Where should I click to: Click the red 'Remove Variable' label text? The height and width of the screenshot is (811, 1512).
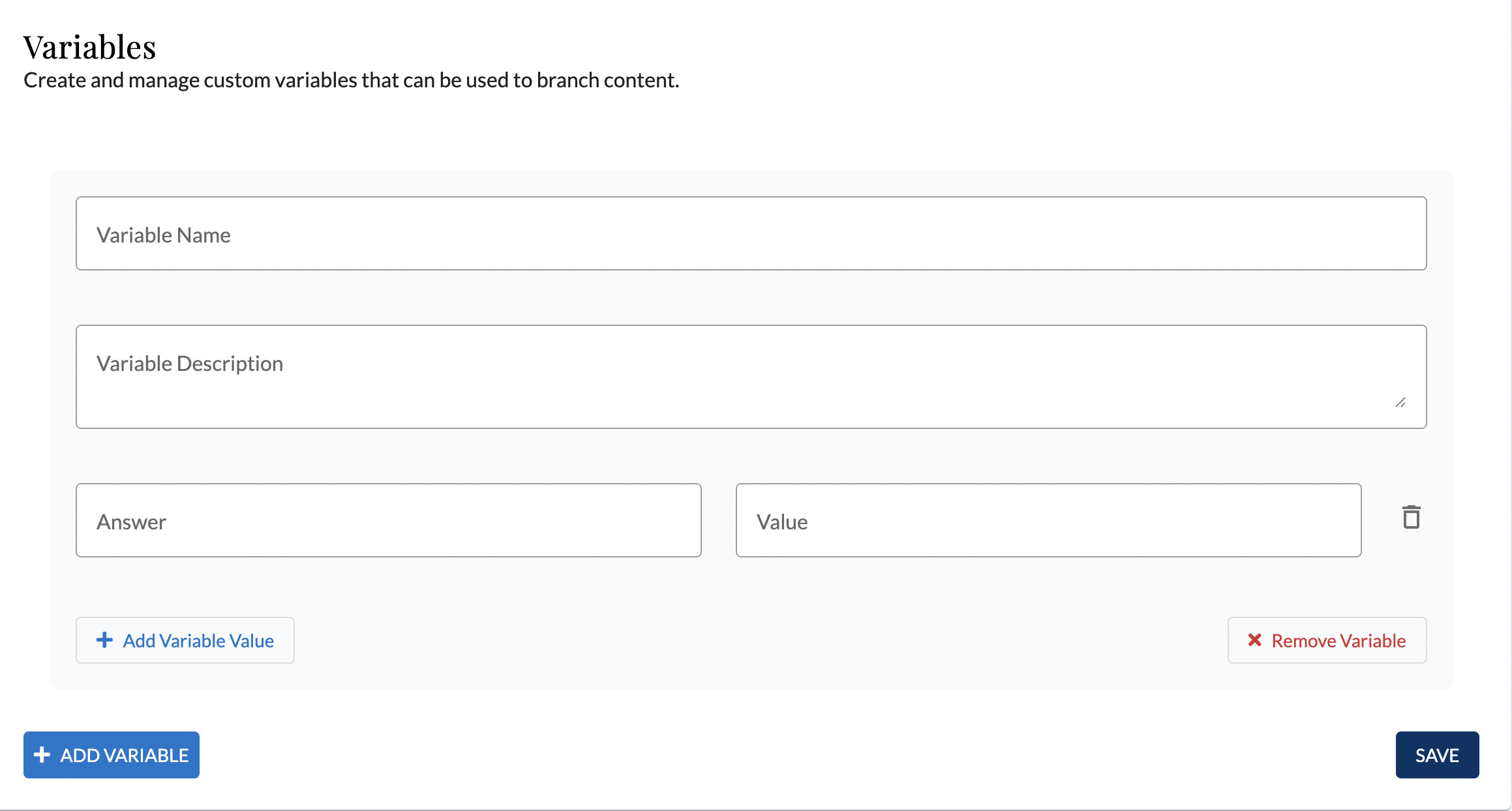pyautogui.click(x=1338, y=641)
